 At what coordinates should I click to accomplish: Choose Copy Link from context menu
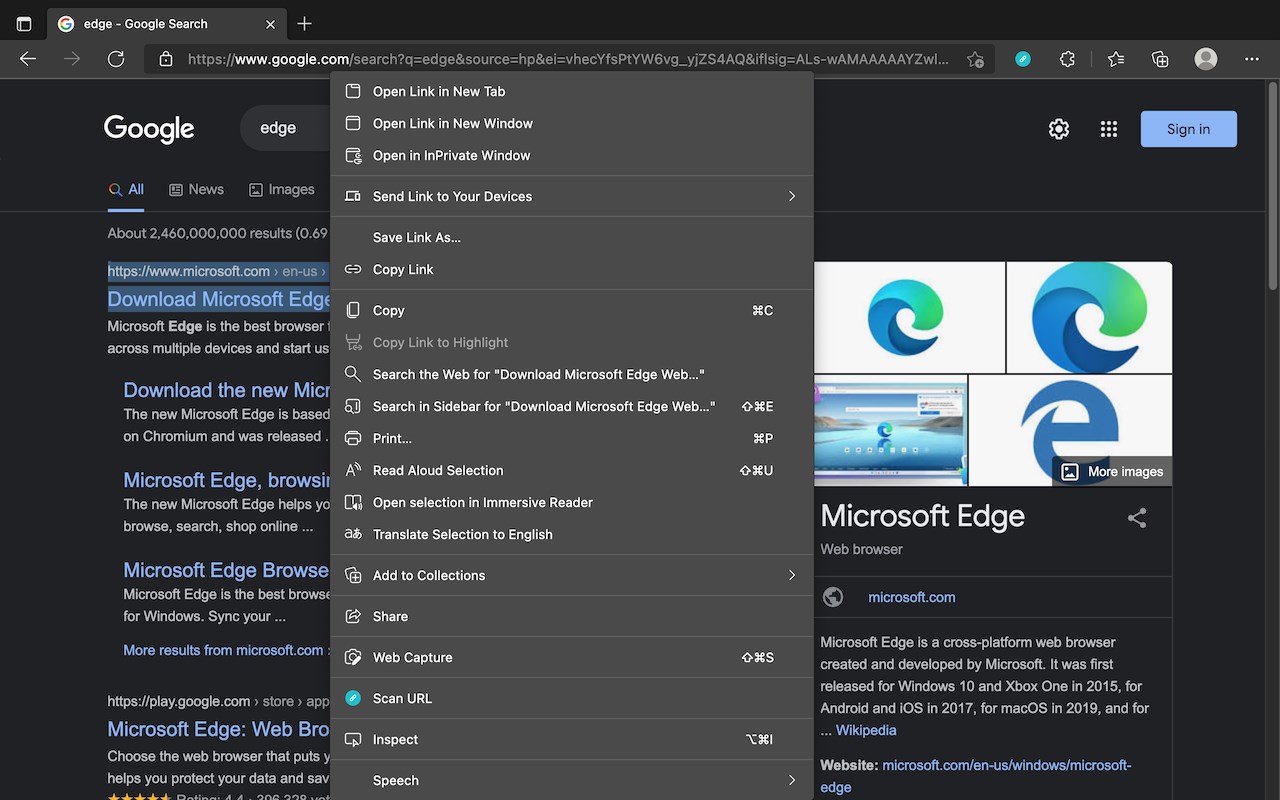pos(403,269)
